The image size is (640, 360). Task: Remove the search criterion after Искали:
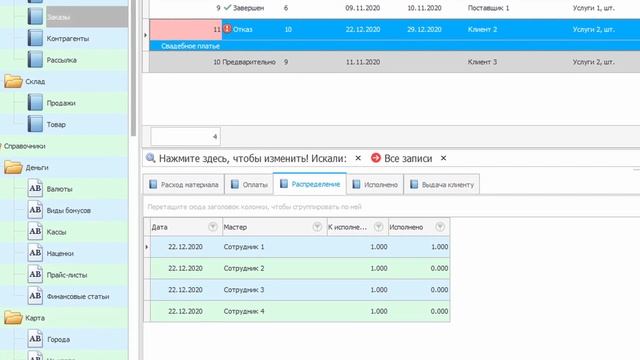[358, 158]
